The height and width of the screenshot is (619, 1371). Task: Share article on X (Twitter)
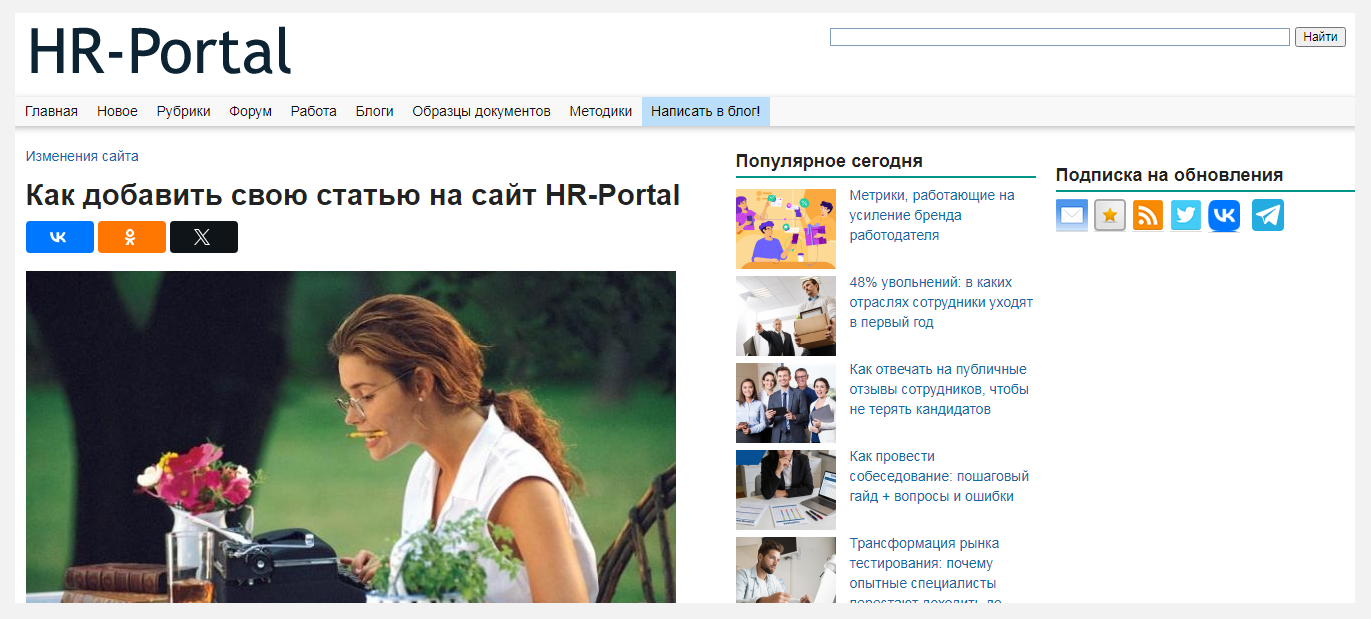point(203,237)
